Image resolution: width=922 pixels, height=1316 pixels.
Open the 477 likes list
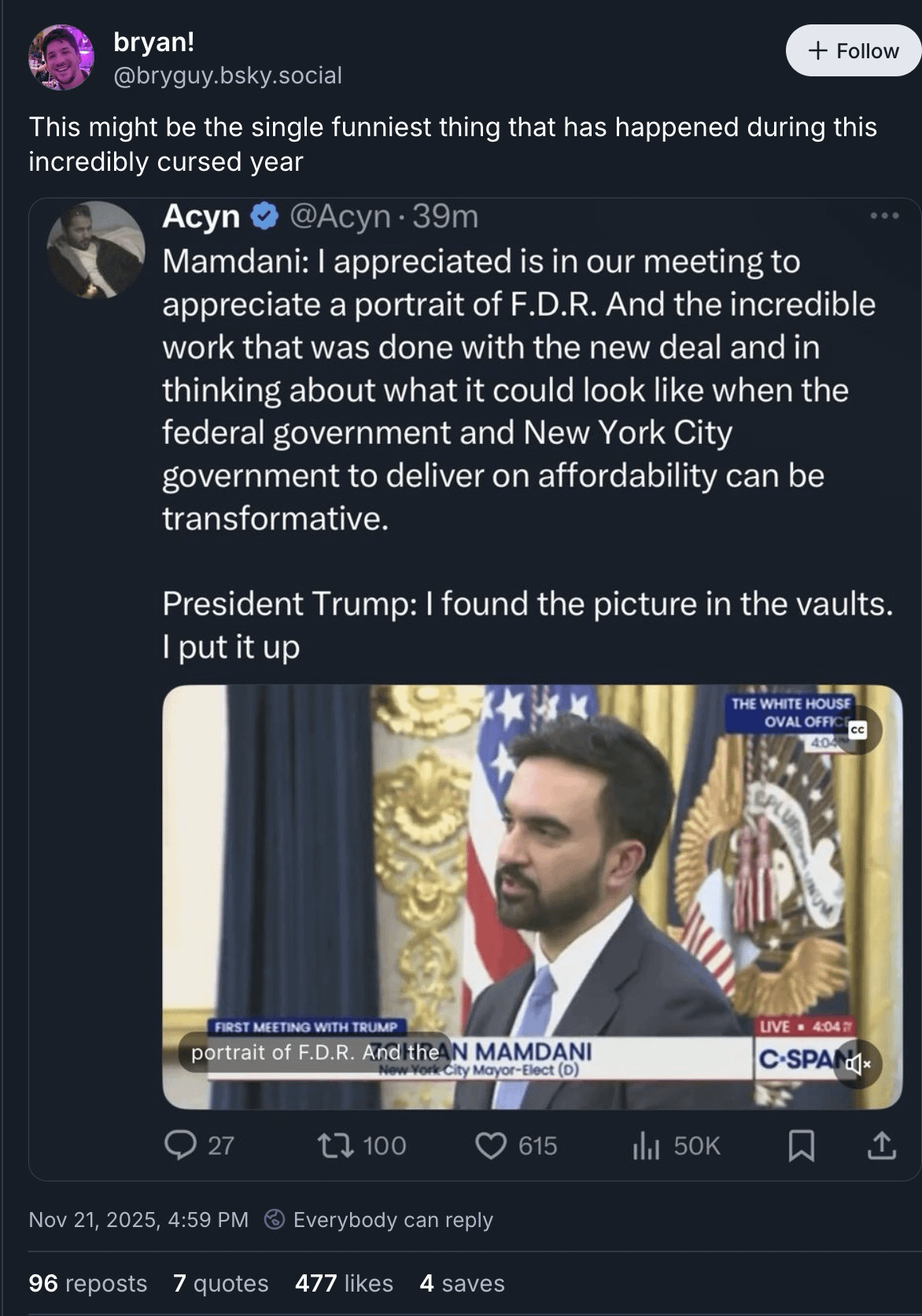point(344,1283)
